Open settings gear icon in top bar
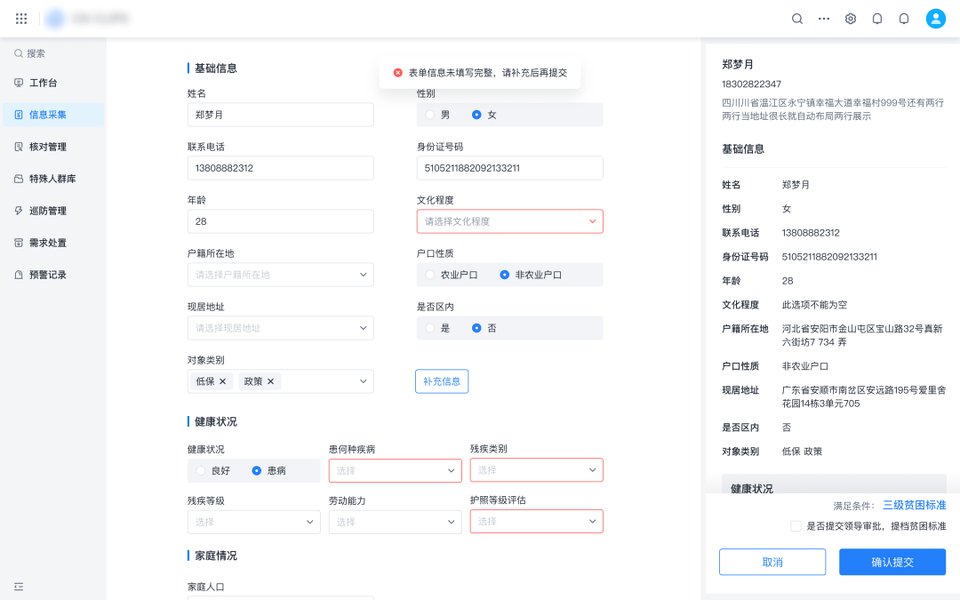The height and width of the screenshot is (600, 960). (x=850, y=18)
